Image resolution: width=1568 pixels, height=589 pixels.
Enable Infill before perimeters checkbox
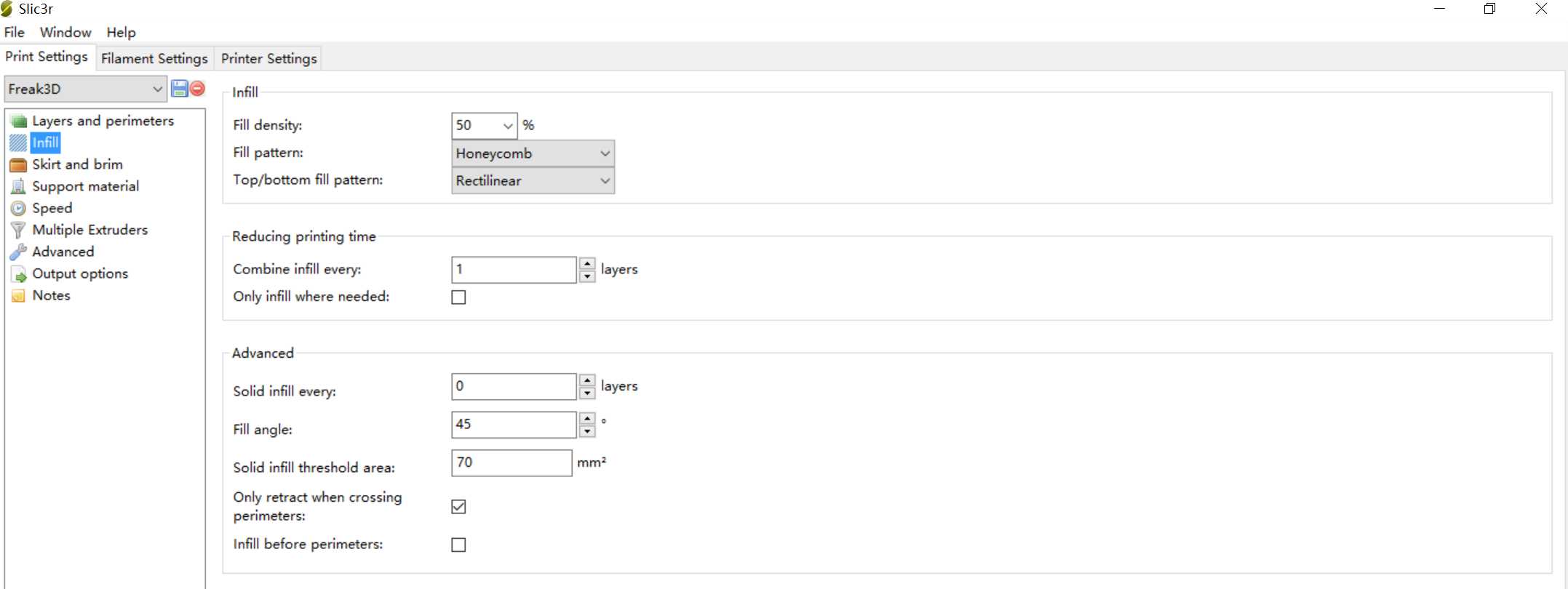point(458,545)
